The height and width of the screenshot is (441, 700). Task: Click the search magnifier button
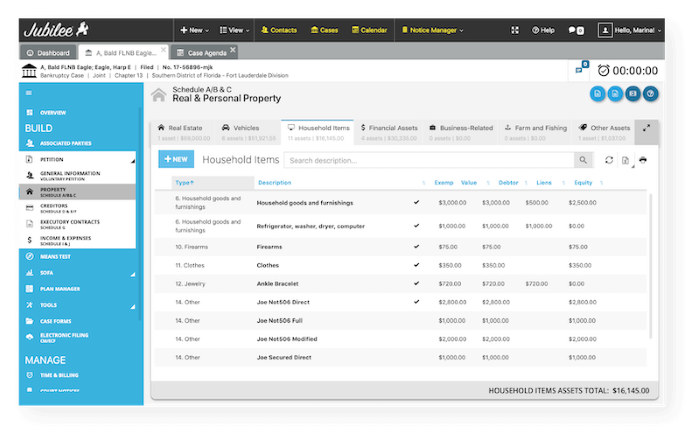[583, 160]
